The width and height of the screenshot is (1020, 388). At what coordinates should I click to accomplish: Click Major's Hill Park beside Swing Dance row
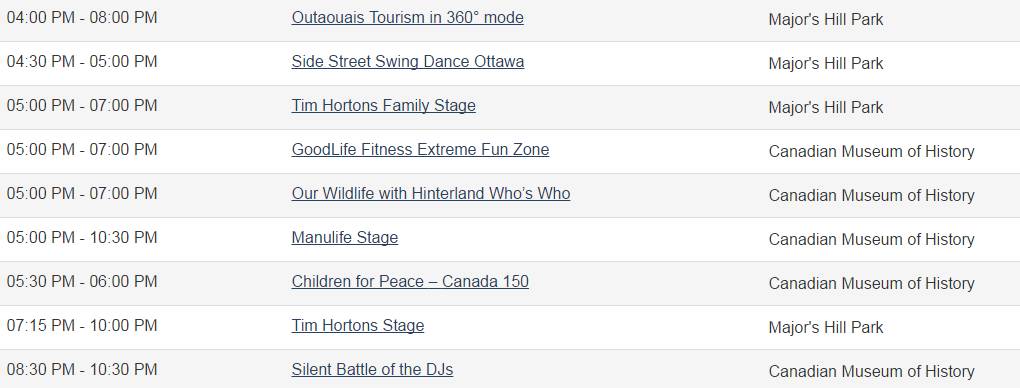tap(826, 63)
